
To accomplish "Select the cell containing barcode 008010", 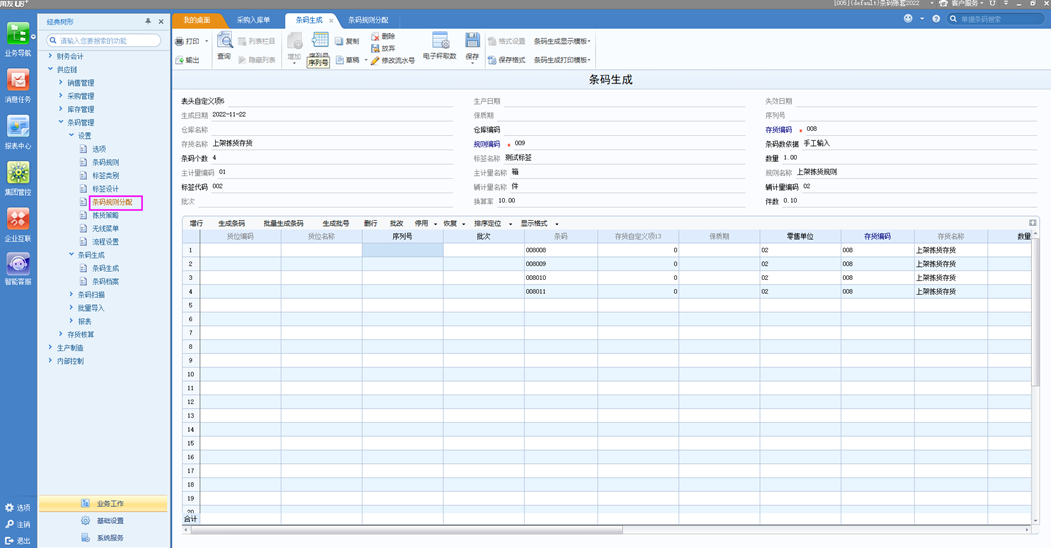I will [560, 277].
